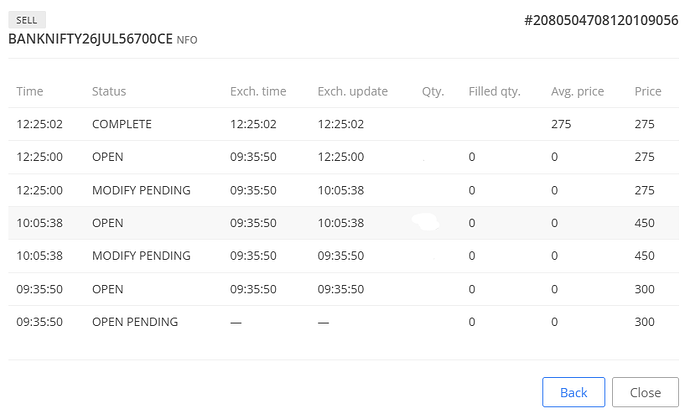Click the Qty. column header

pyautogui.click(x=433, y=92)
